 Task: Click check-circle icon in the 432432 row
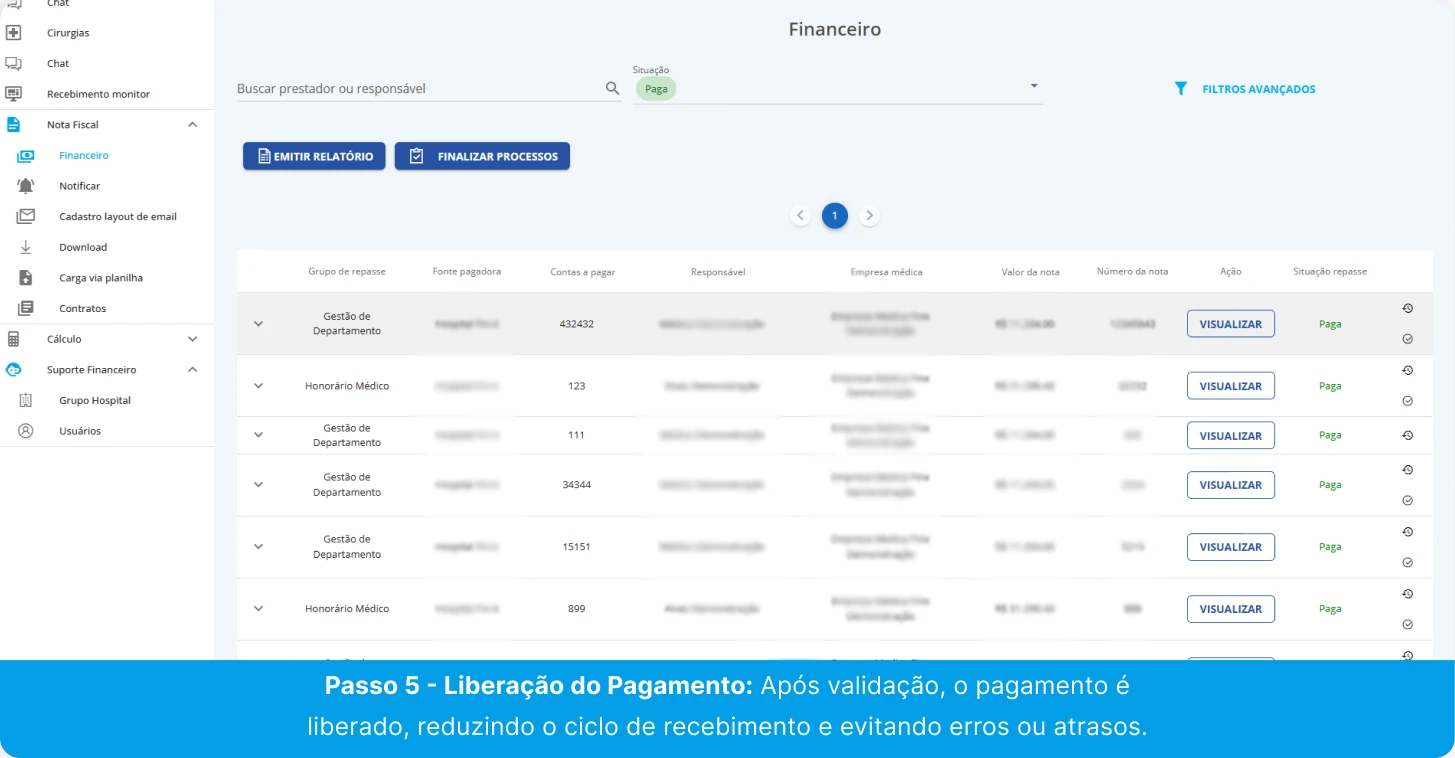[1407, 339]
